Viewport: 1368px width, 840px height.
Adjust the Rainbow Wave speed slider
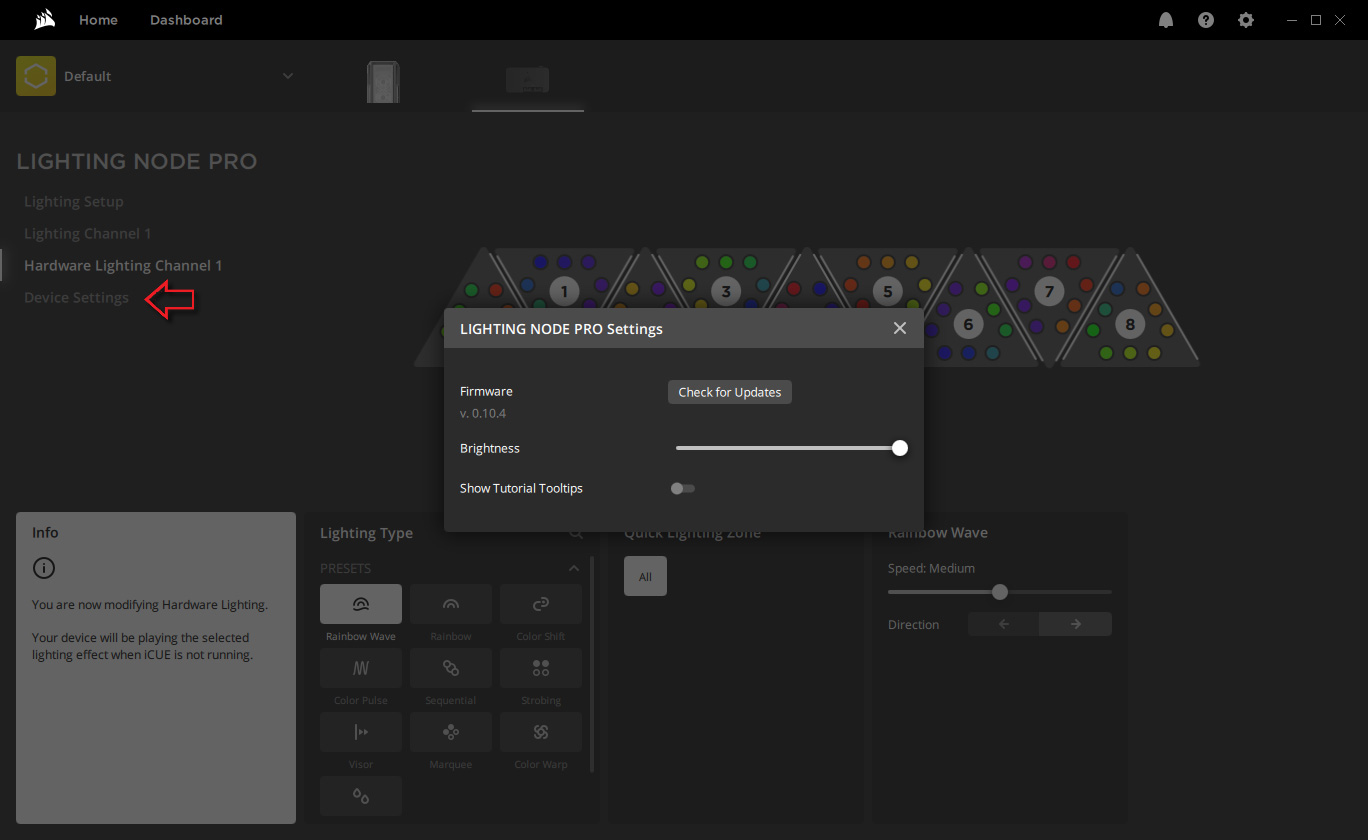pos(1000,592)
